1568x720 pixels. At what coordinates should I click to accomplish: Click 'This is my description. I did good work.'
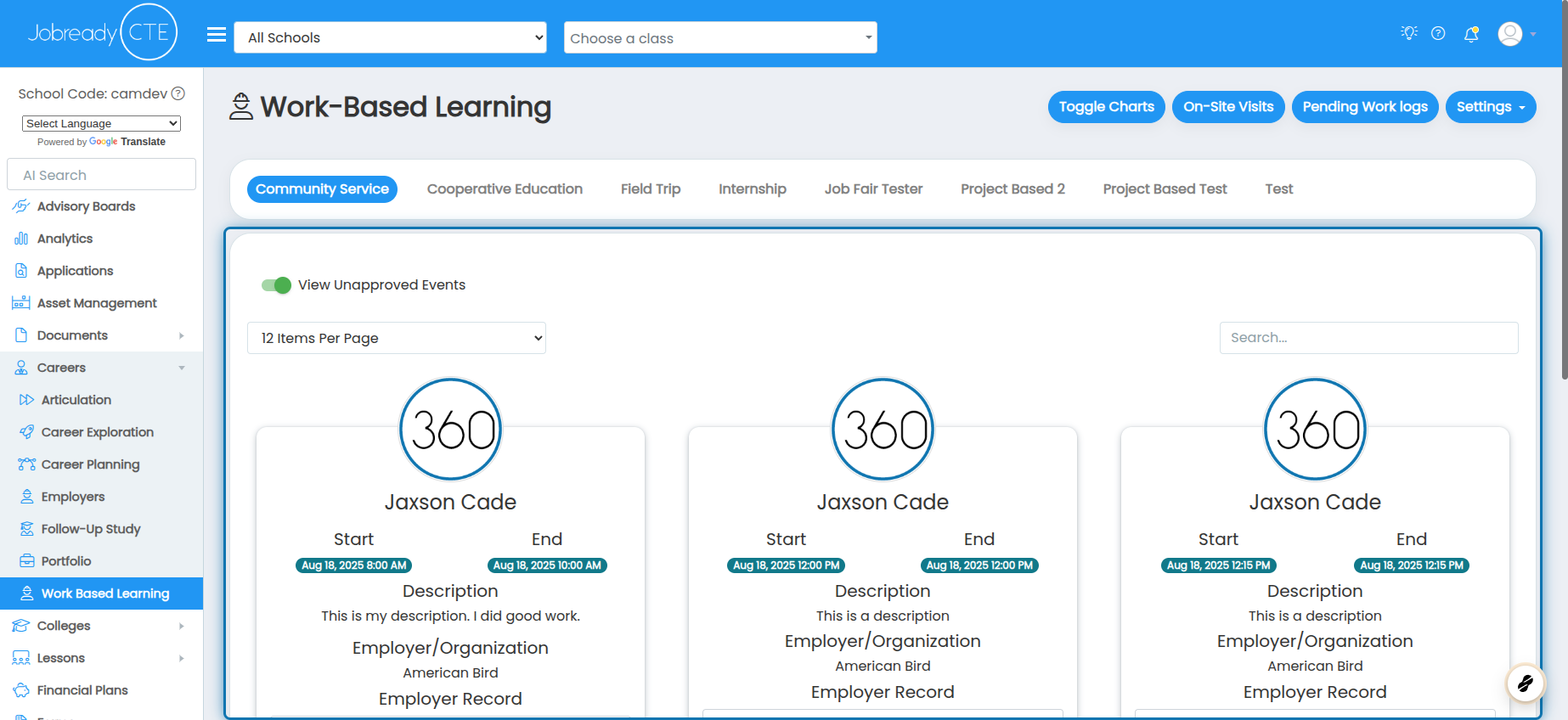click(x=450, y=616)
